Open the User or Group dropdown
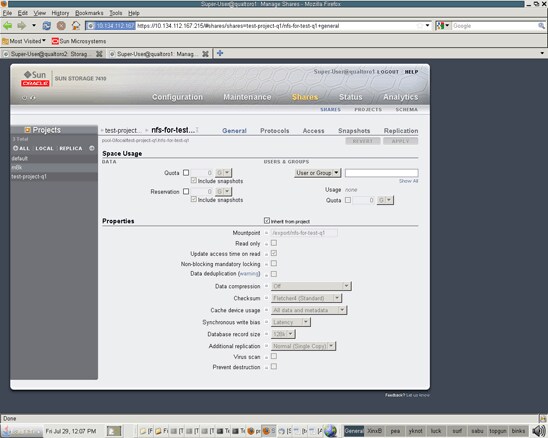548x438 pixels. pyautogui.click(x=317, y=173)
